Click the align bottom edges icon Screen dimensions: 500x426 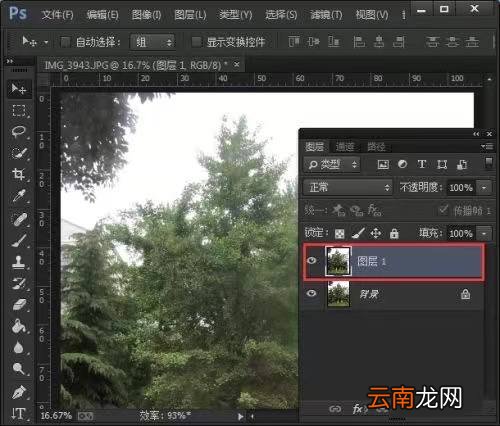(x=334, y=42)
